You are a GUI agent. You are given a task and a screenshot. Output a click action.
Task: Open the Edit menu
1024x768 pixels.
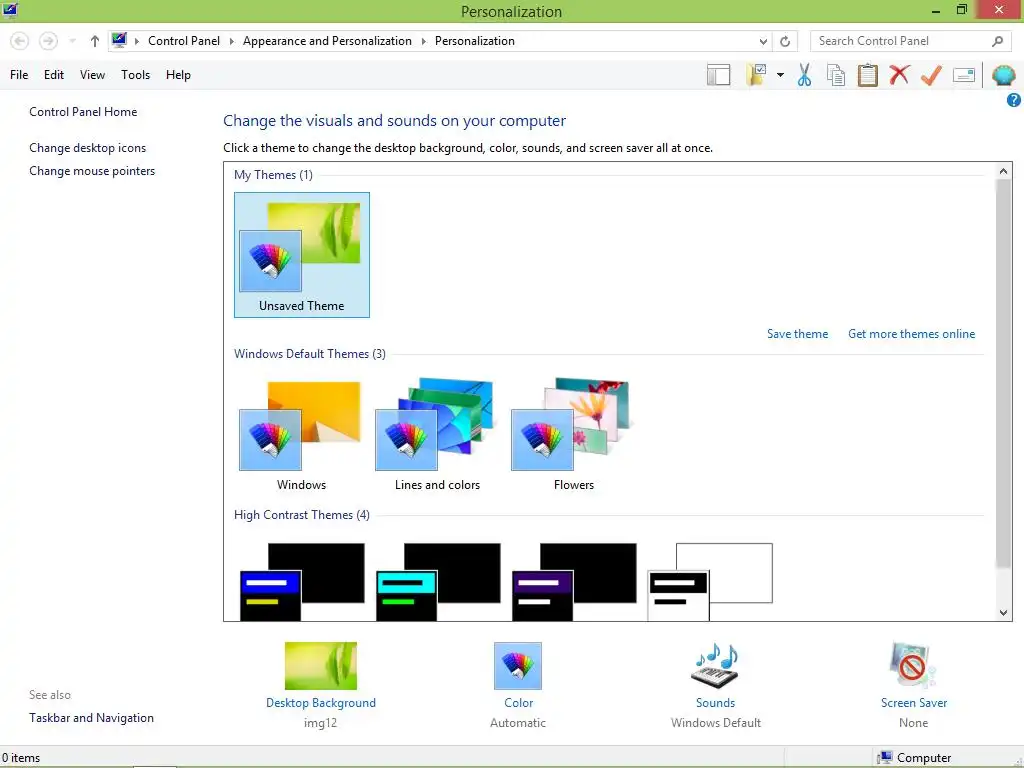click(54, 75)
